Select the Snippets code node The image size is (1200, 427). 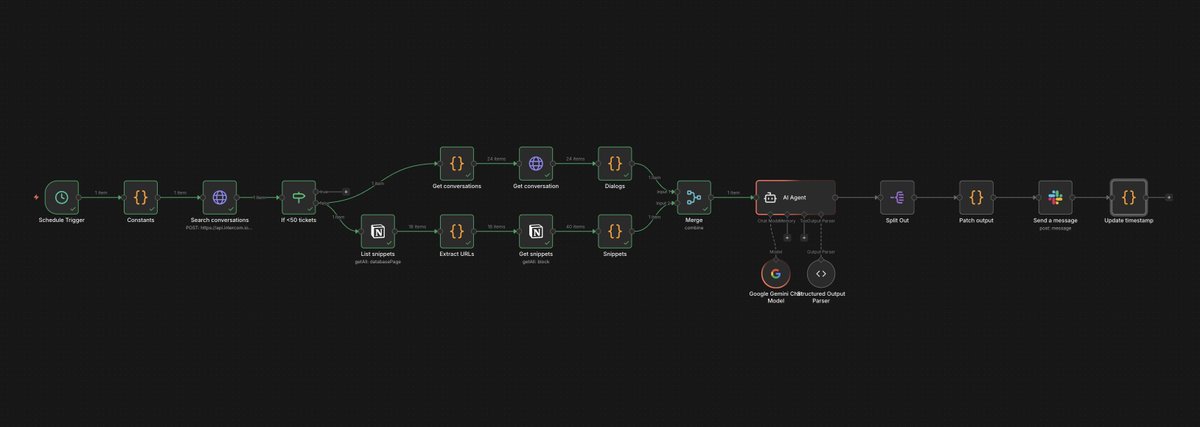click(615, 232)
